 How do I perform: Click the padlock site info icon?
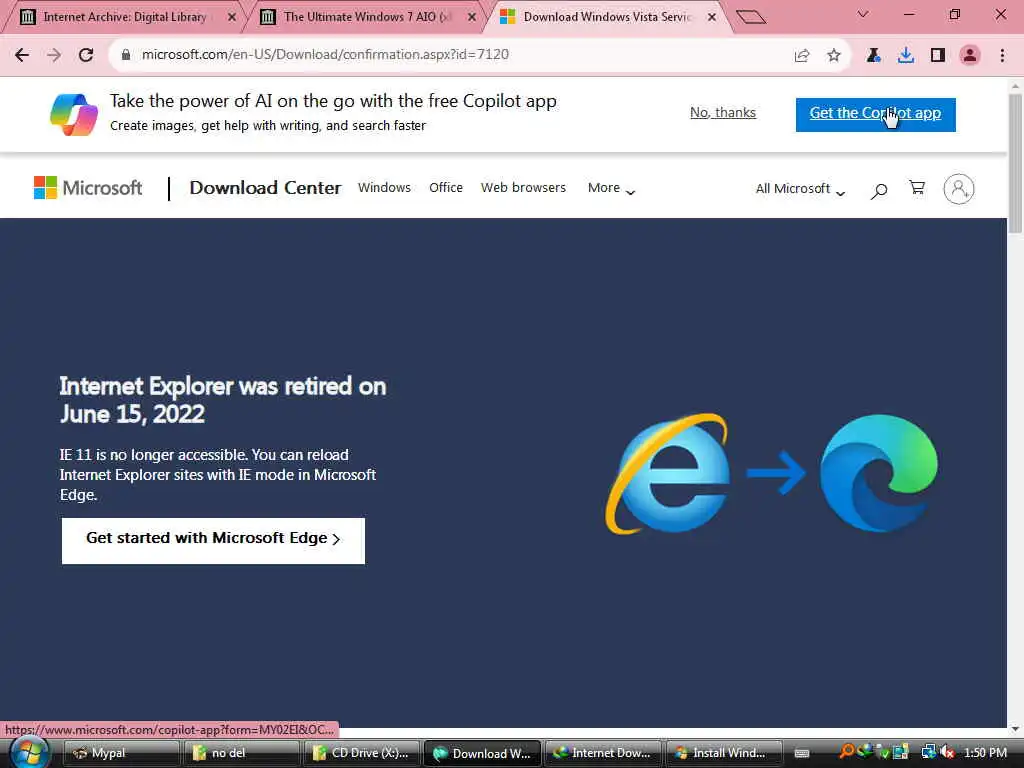coord(126,55)
